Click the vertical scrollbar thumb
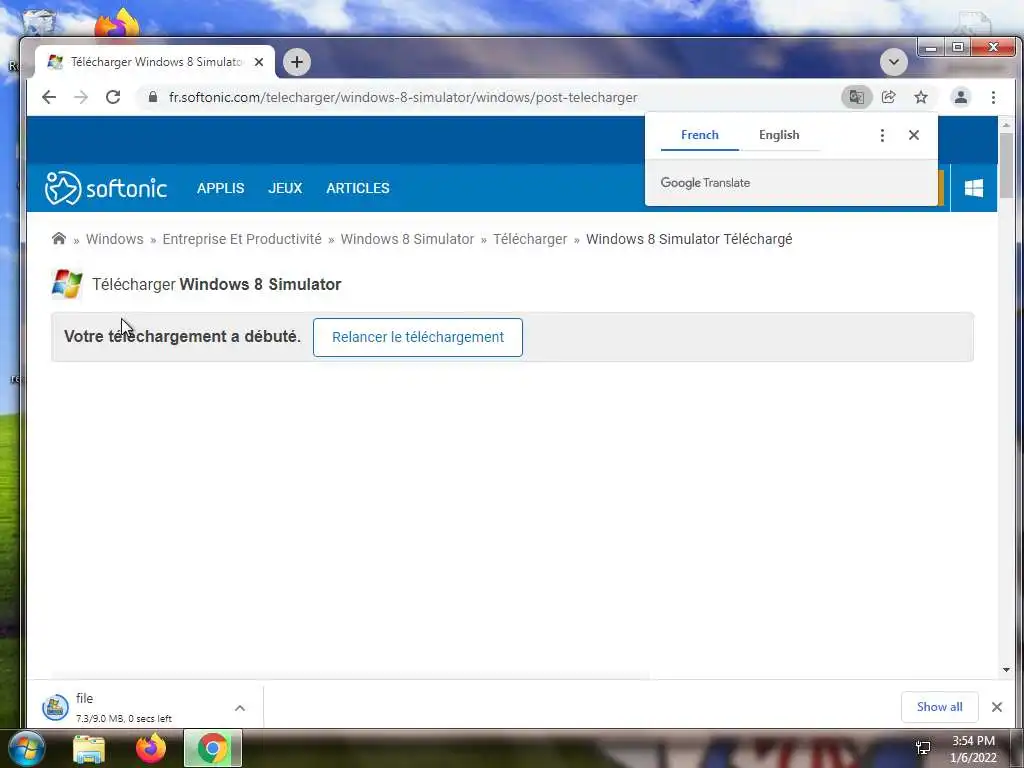Viewport: 1024px width, 768px height. (1006, 165)
